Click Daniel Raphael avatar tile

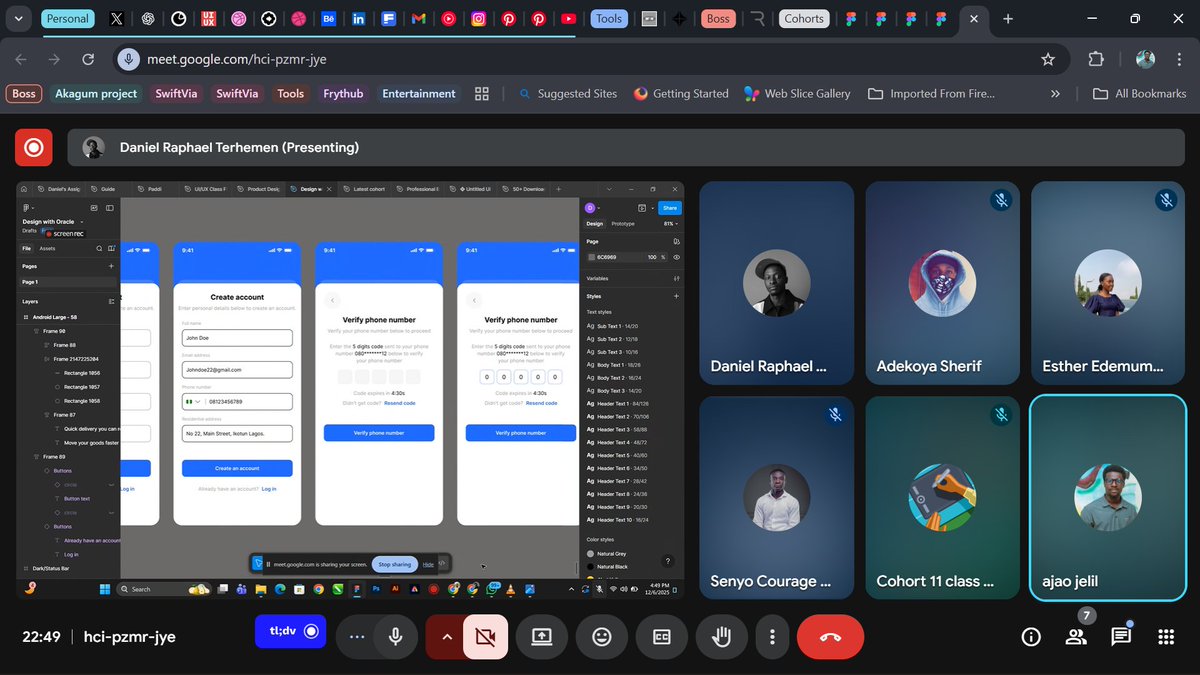tap(776, 282)
